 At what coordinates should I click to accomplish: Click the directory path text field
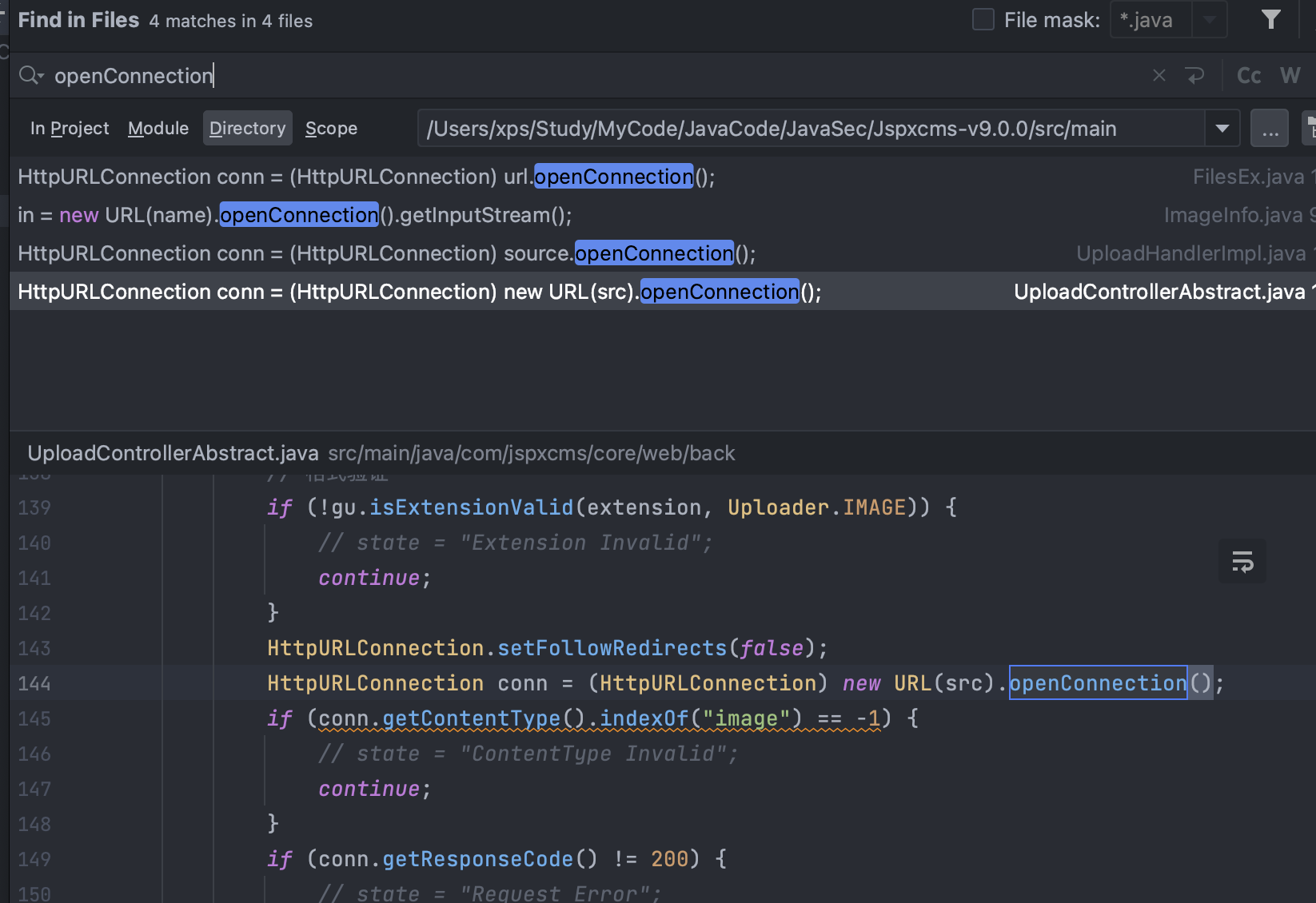pyautogui.click(x=808, y=129)
